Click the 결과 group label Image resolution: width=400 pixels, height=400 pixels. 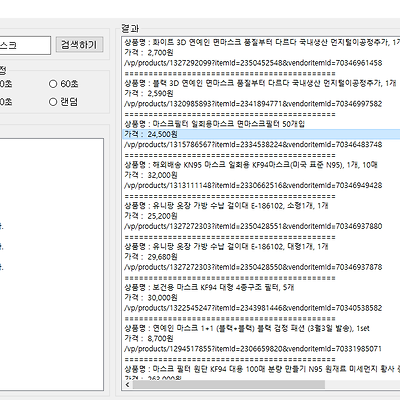[130, 28]
